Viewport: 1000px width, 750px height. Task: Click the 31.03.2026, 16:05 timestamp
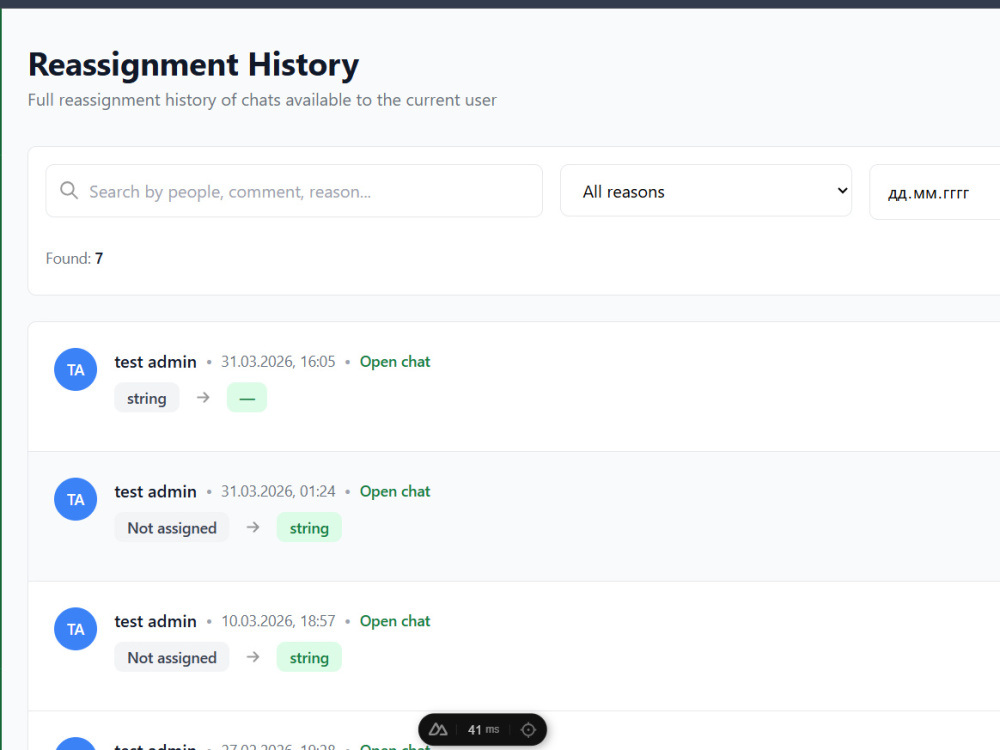[278, 362]
